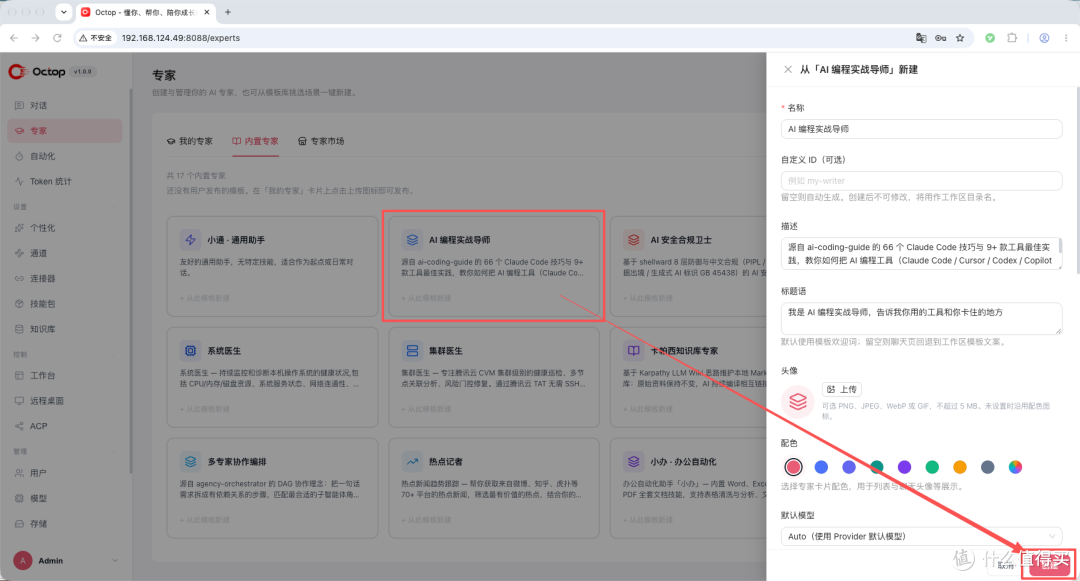Select the slate gray color swatch
1080x581 pixels.
[988, 467]
